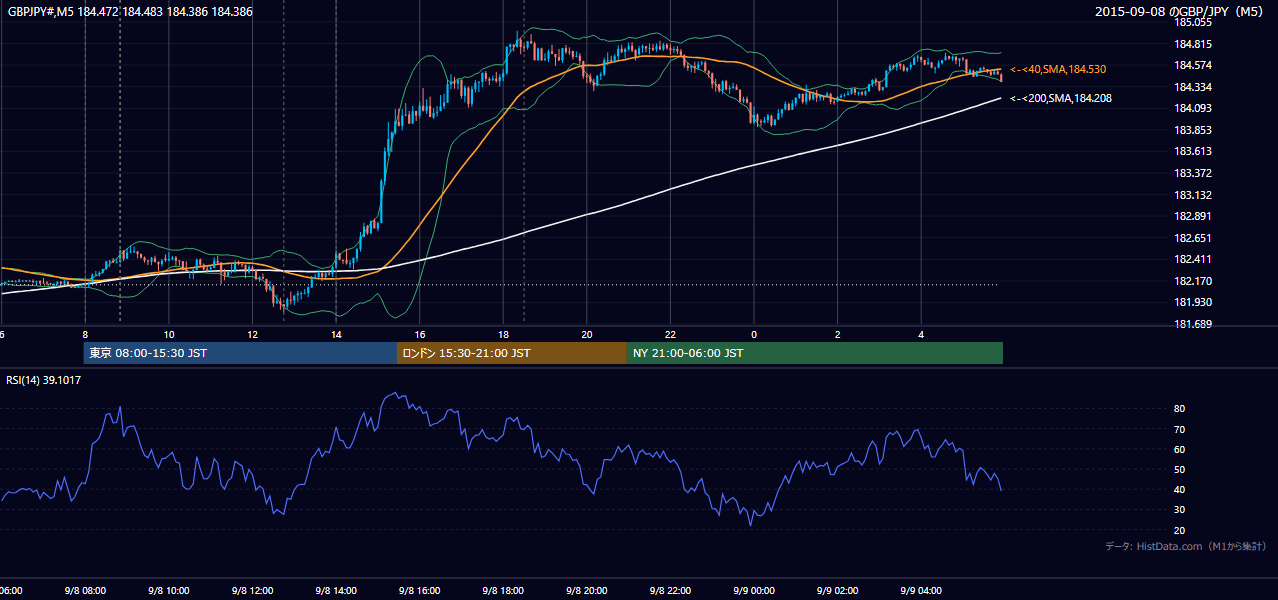Click the ロンドン 15:30-21:00 JST session bar

512,353
